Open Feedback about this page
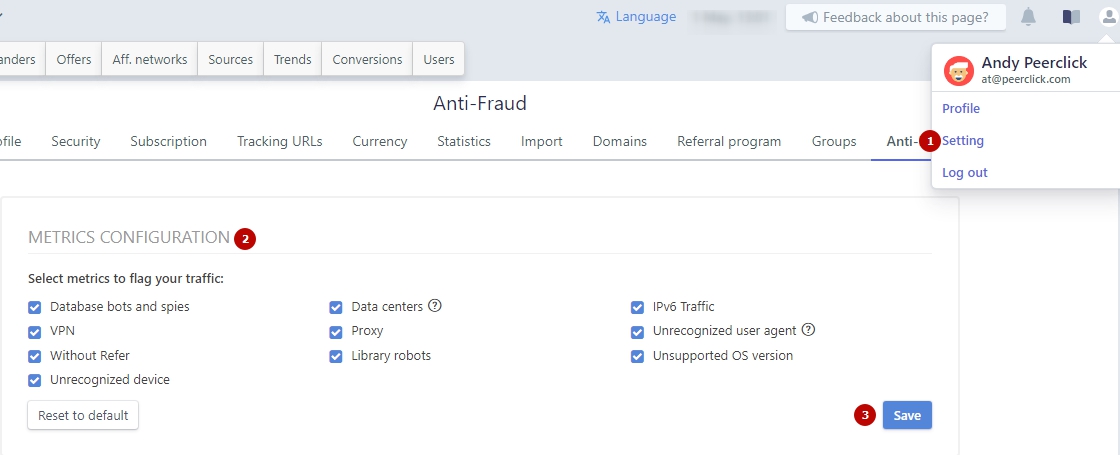 coord(896,17)
